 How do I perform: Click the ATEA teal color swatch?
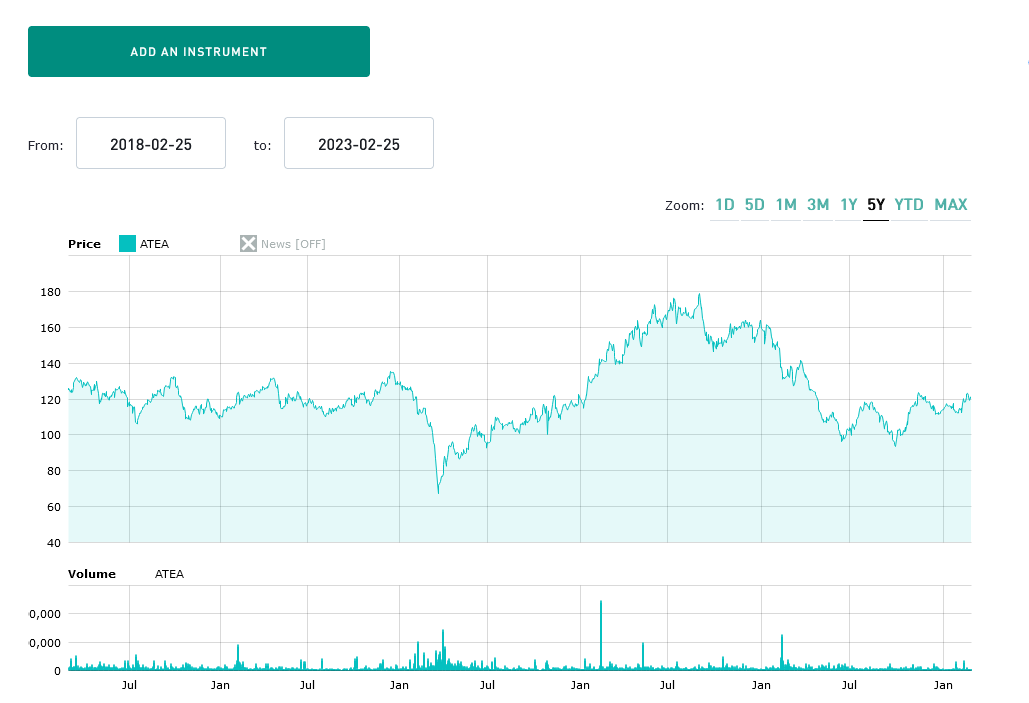[127, 244]
